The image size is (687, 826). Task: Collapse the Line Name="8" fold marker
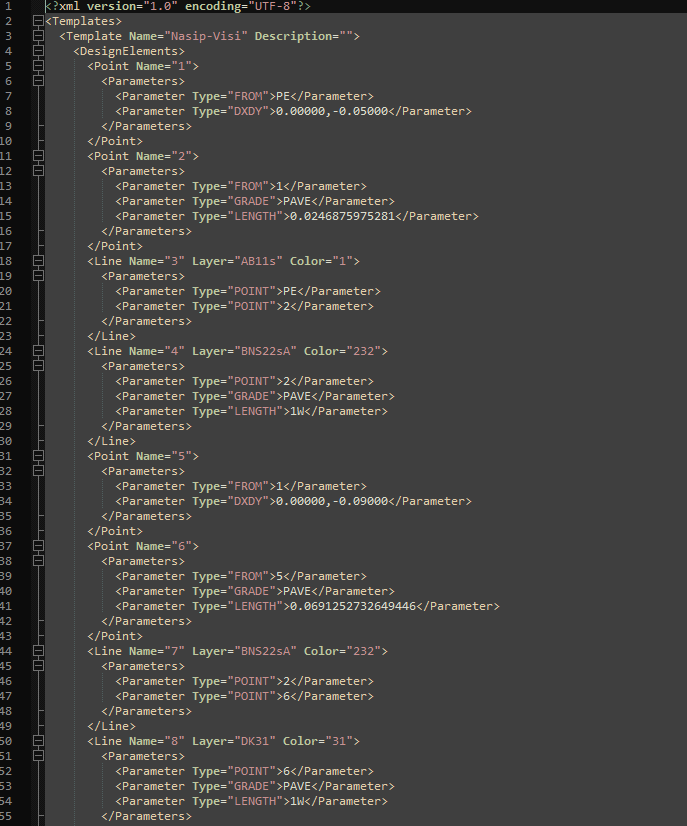point(38,741)
